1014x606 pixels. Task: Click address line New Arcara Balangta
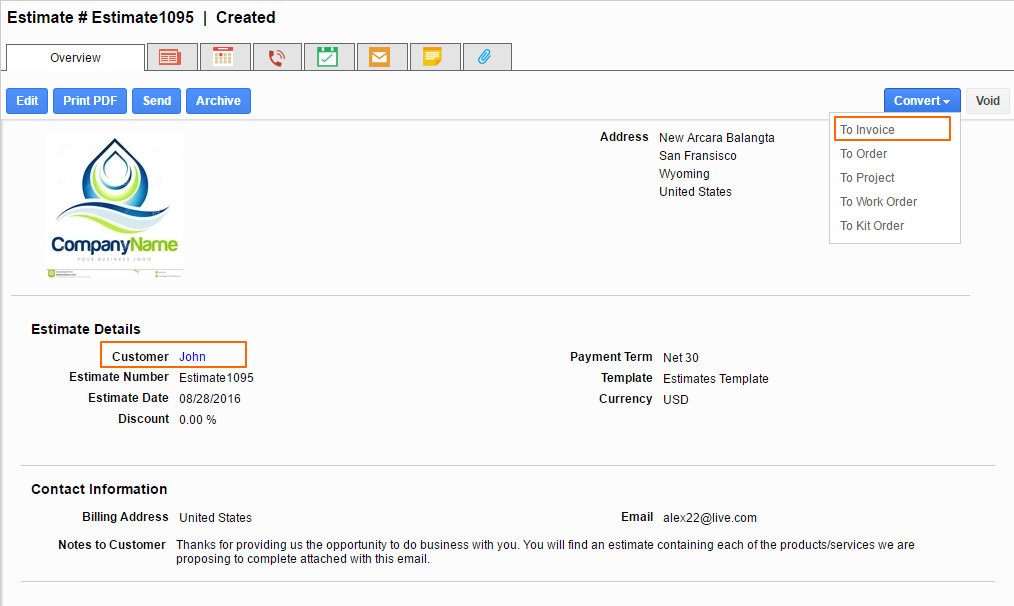(717, 138)
